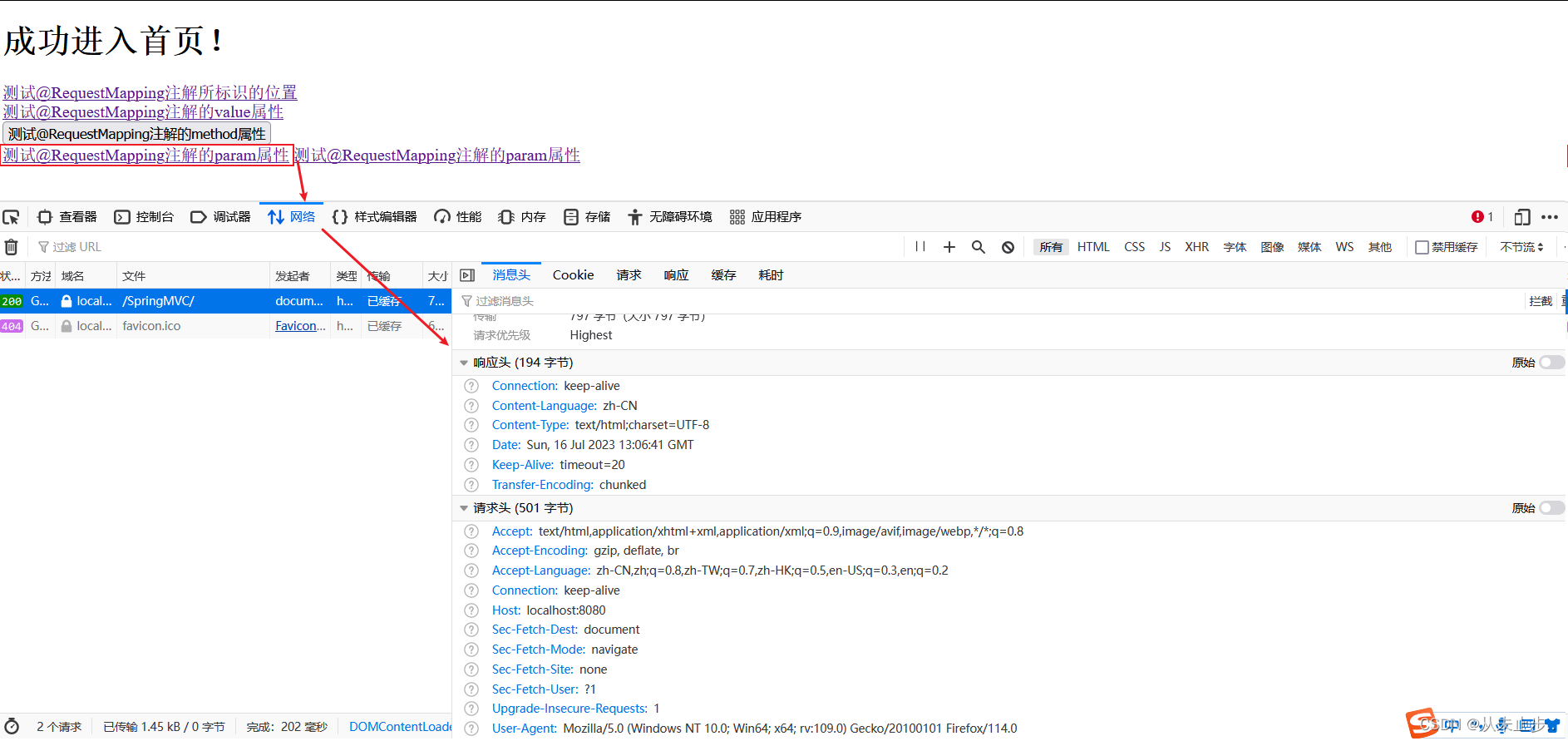This screenshot has width=1568, height=741.
Task: Toggle the details sidebar pane icon
Action: 467,275
